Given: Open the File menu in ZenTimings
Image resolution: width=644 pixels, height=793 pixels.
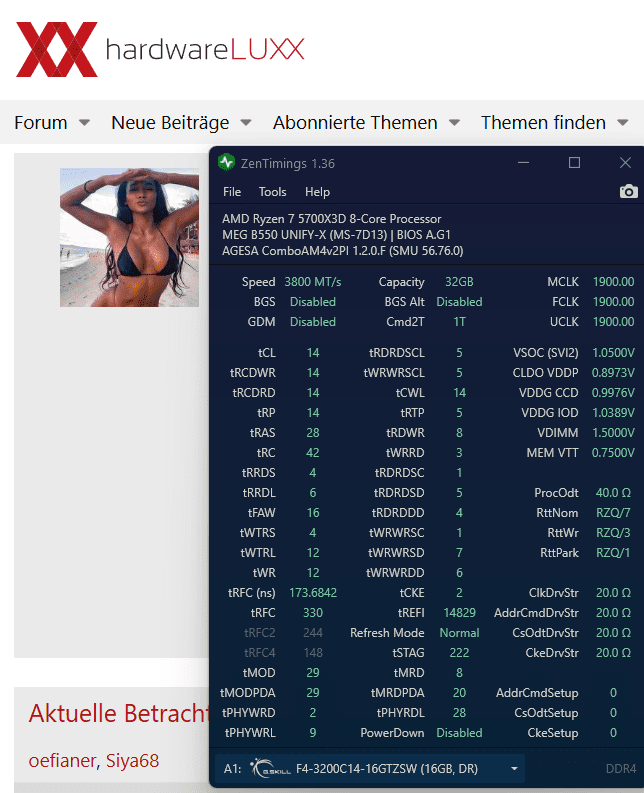Looking at the screenshot, I should 232,192.
